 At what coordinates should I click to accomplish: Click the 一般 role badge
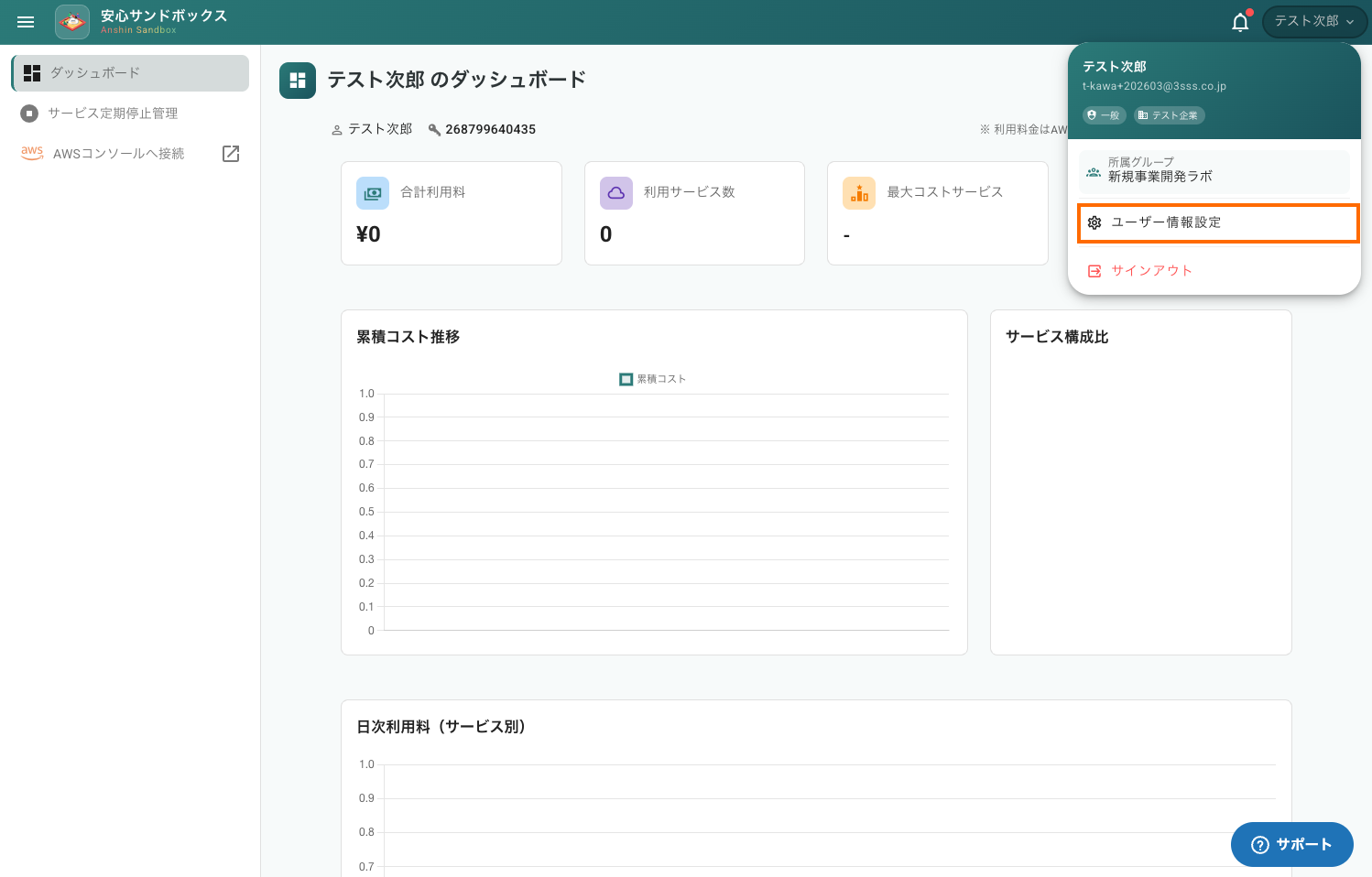coord(1105,115)
